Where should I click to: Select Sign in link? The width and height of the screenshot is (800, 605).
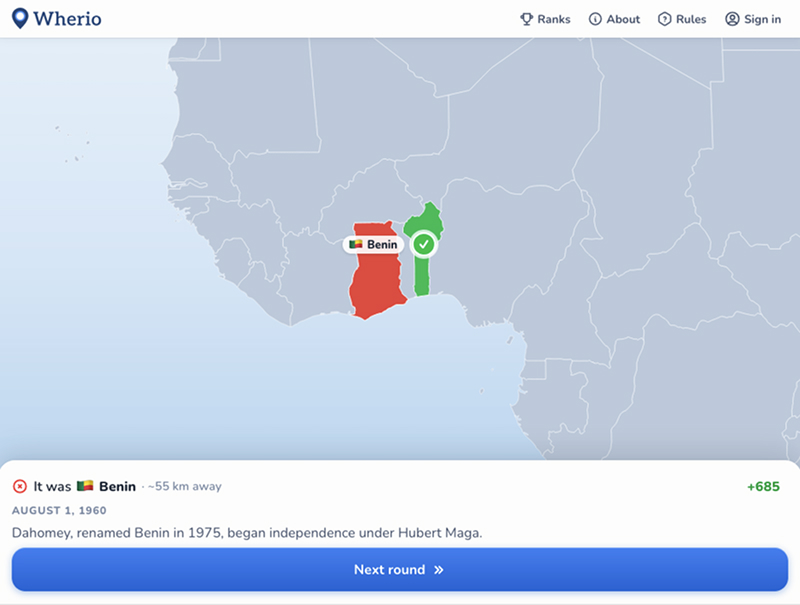(x=753, y=19)
